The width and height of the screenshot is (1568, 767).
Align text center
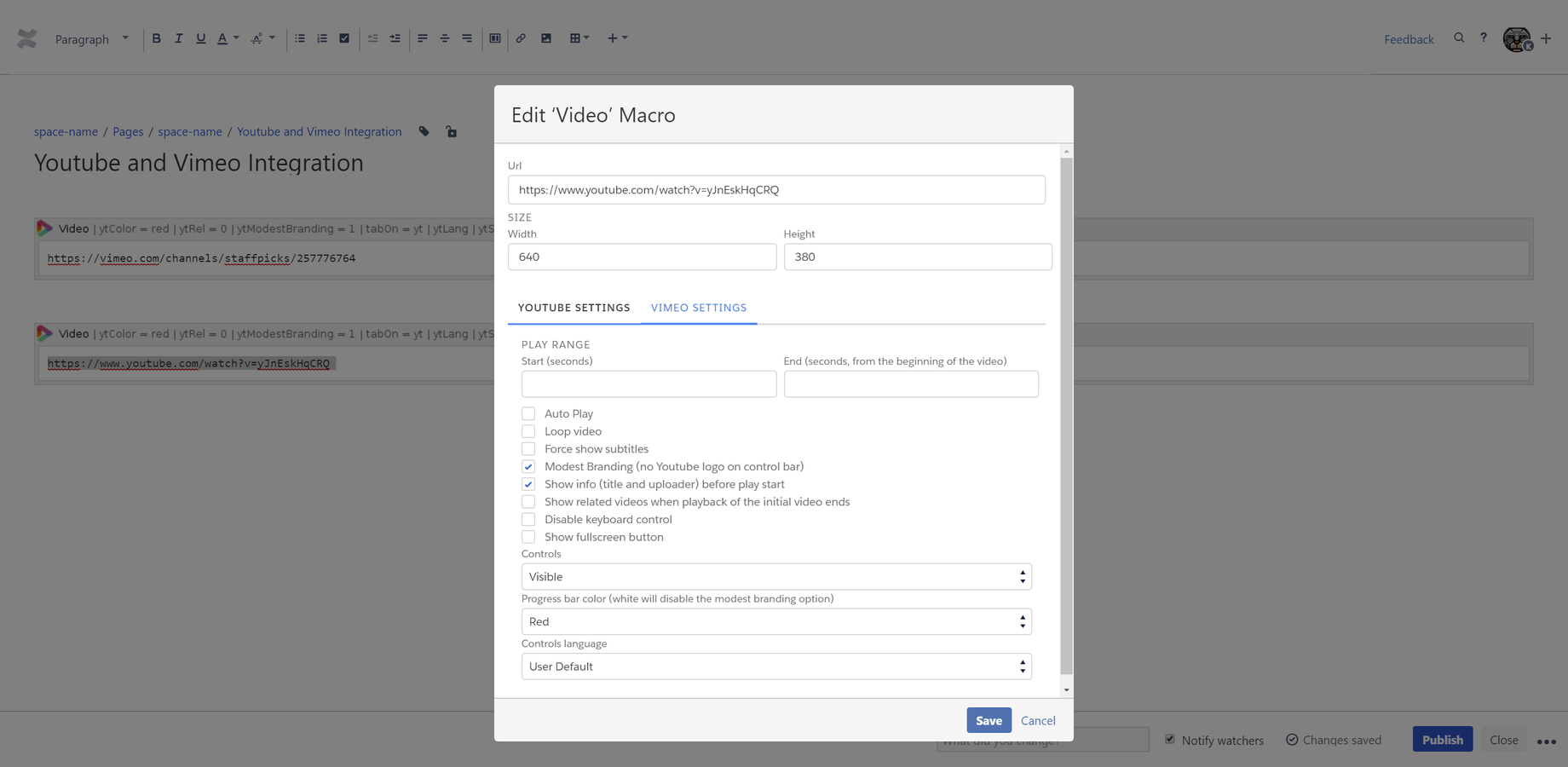pyautogui.click(x=445, y=38)
